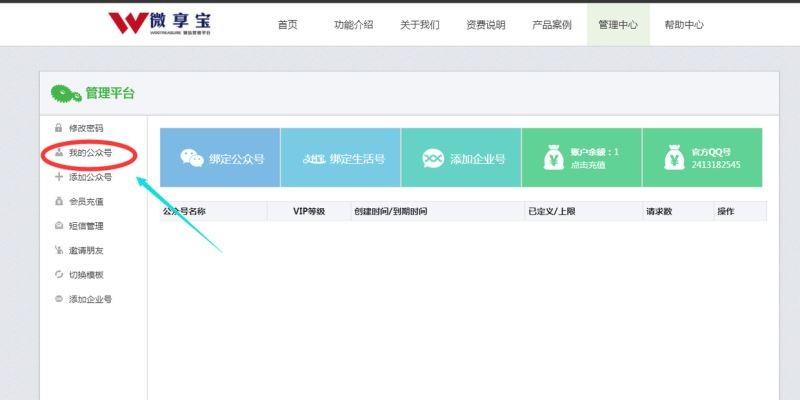Click the 公众号名称 column header
This screenshot has width=800, height=400.
click(184, 211)
